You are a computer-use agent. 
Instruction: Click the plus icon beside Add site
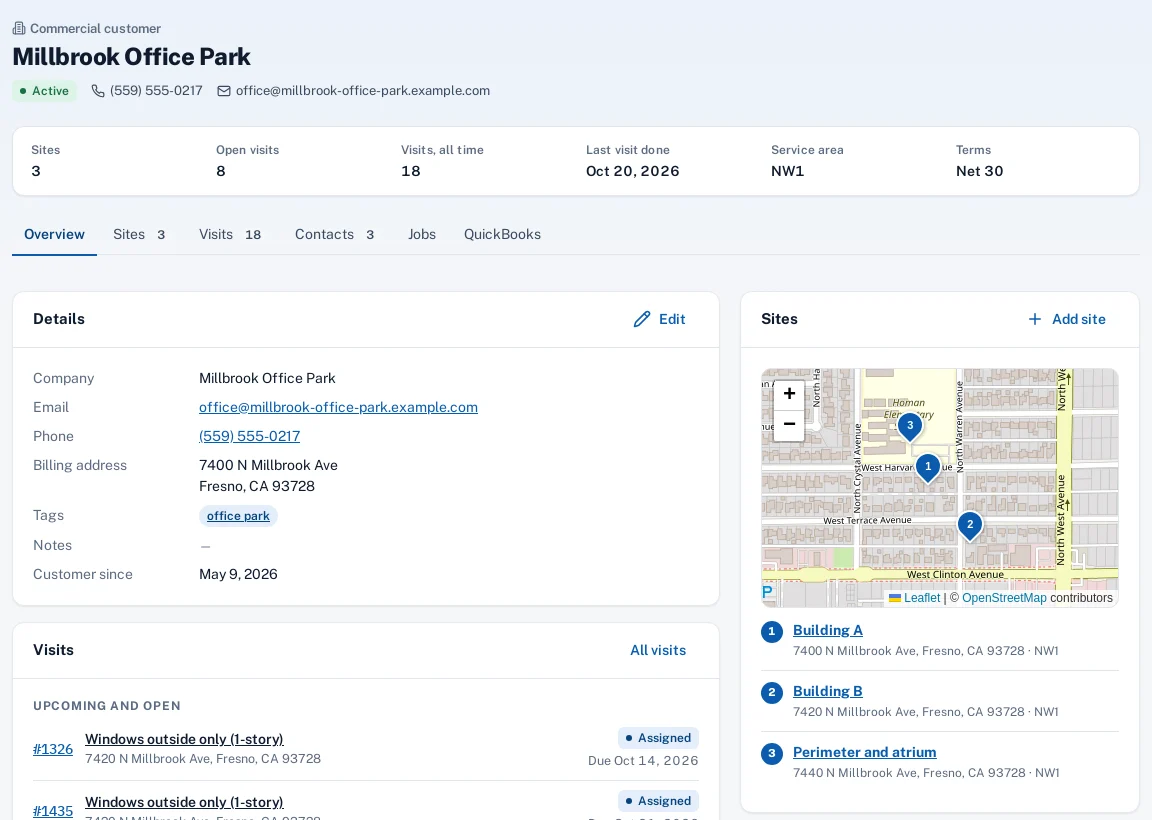1034,319
